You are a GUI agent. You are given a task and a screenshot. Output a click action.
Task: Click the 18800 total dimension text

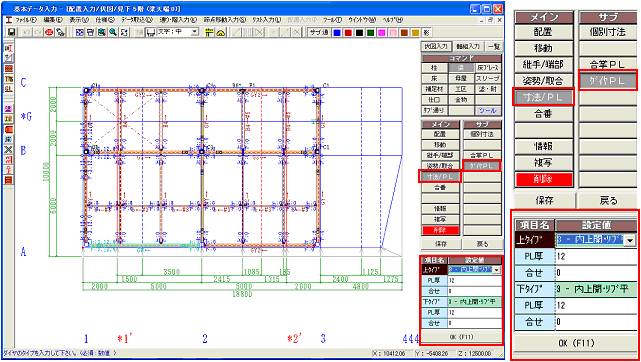coord(242,294)
